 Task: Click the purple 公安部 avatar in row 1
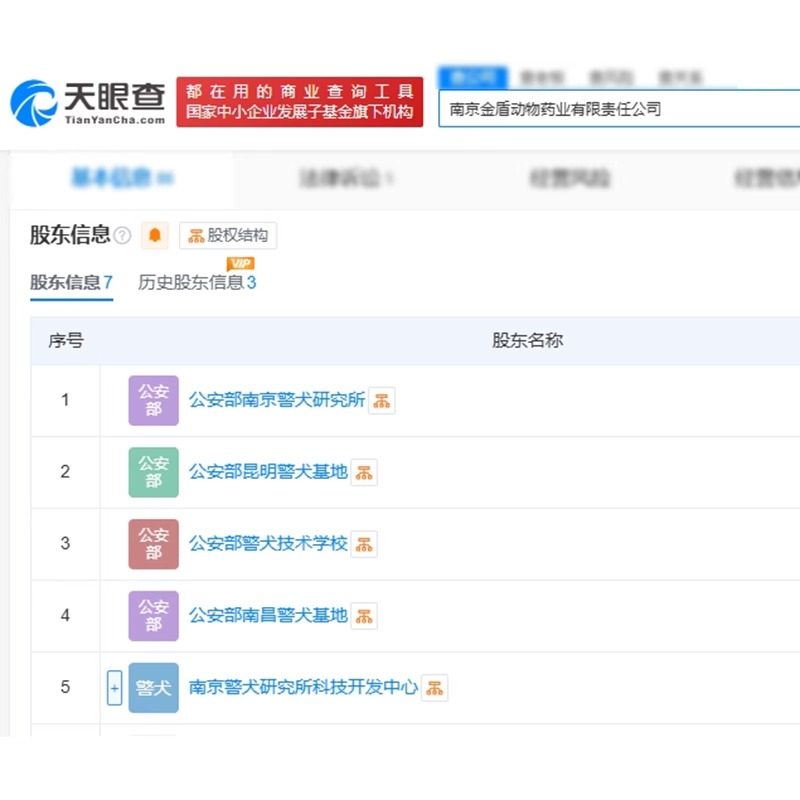coord(153,401)
